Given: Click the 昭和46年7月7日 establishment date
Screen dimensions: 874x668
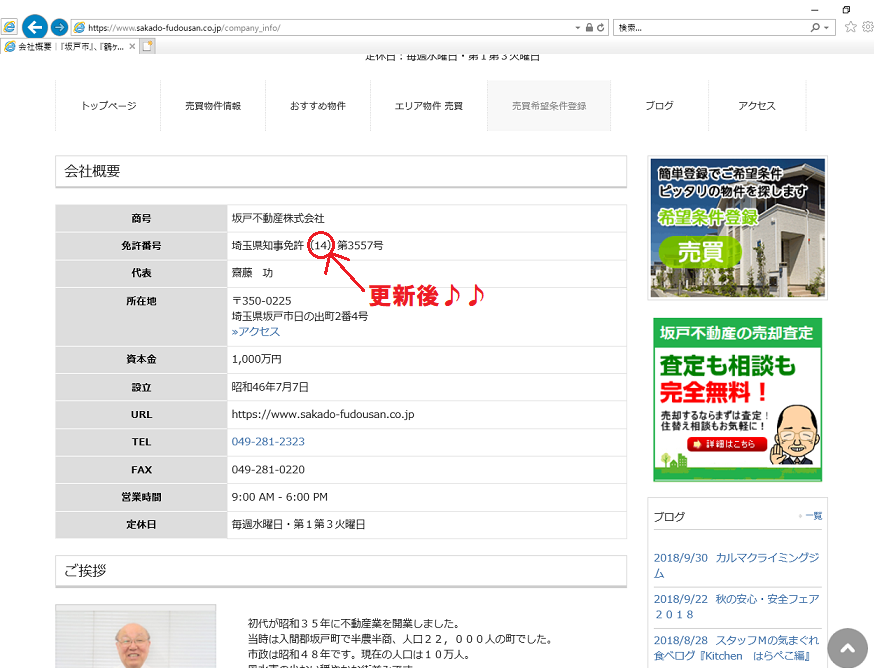Looking at the screenshot, I should [270, 387].
